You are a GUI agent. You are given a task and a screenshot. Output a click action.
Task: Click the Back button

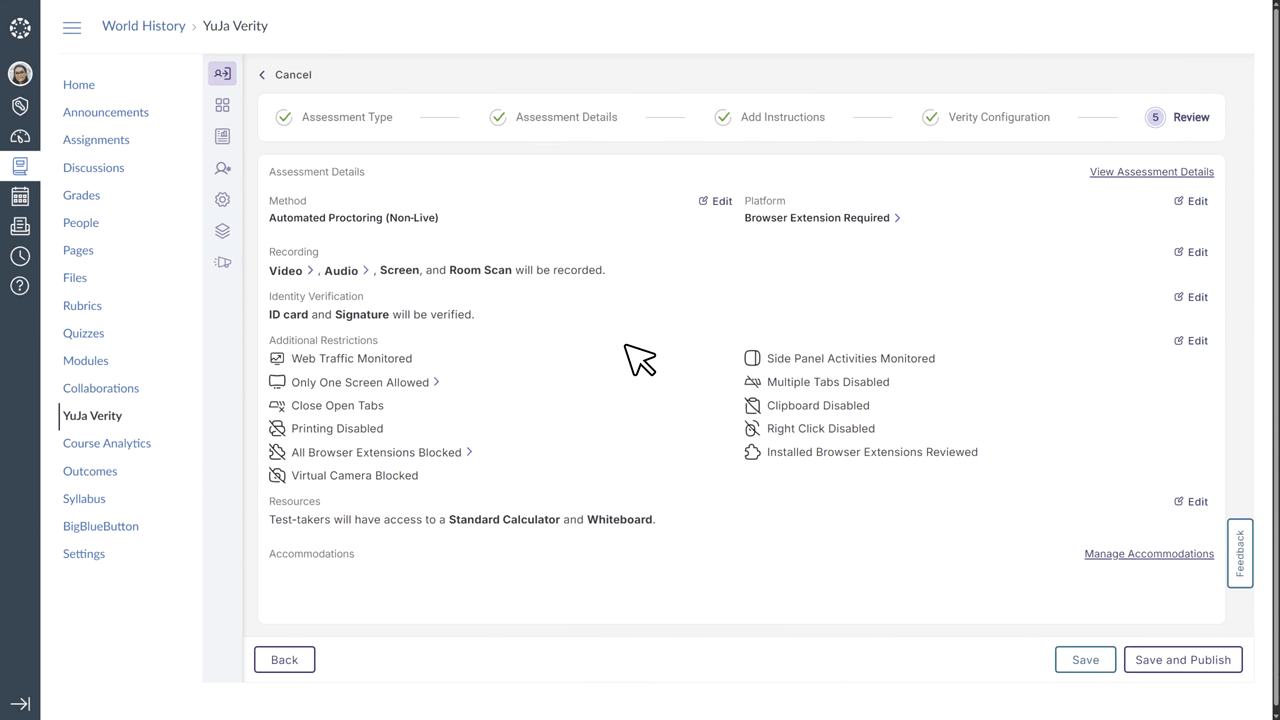tap(284, 660)
